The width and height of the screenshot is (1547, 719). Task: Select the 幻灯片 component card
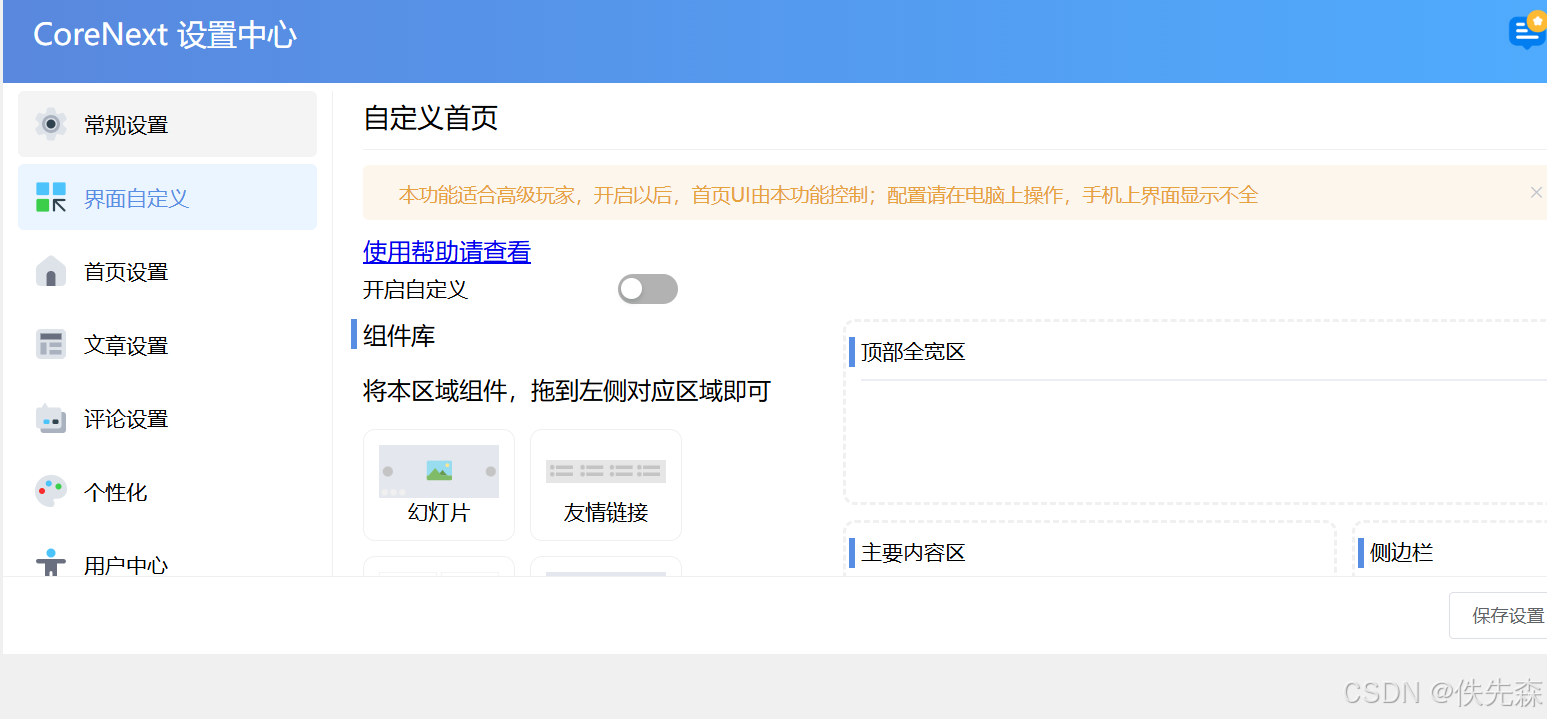439,485
